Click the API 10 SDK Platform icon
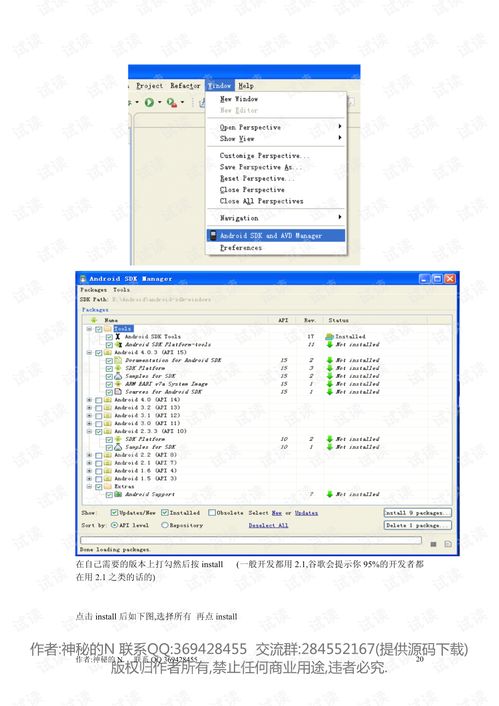499x706 pixels. point(118,439)
